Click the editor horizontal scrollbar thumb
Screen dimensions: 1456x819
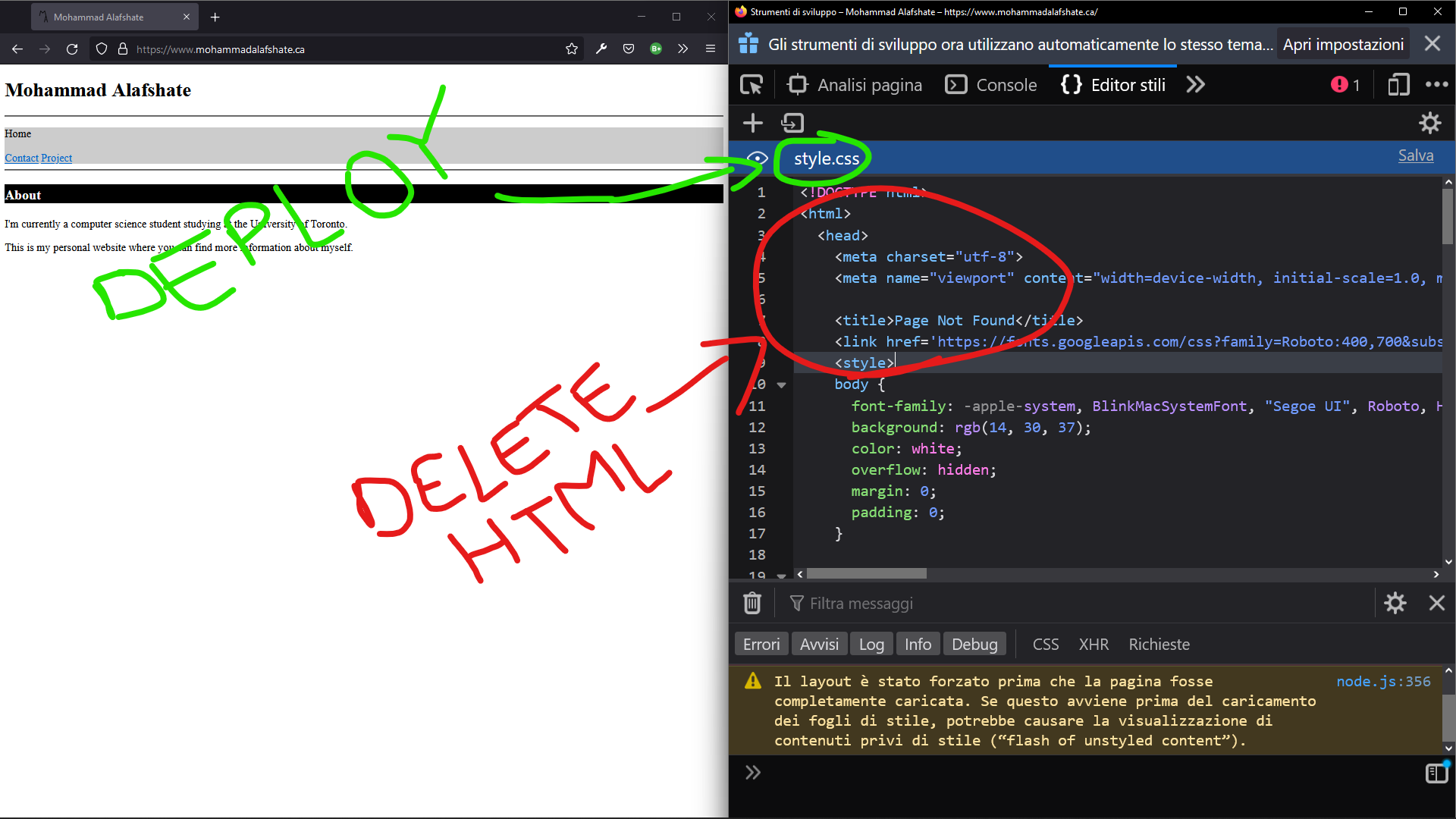tap(866, 574)
